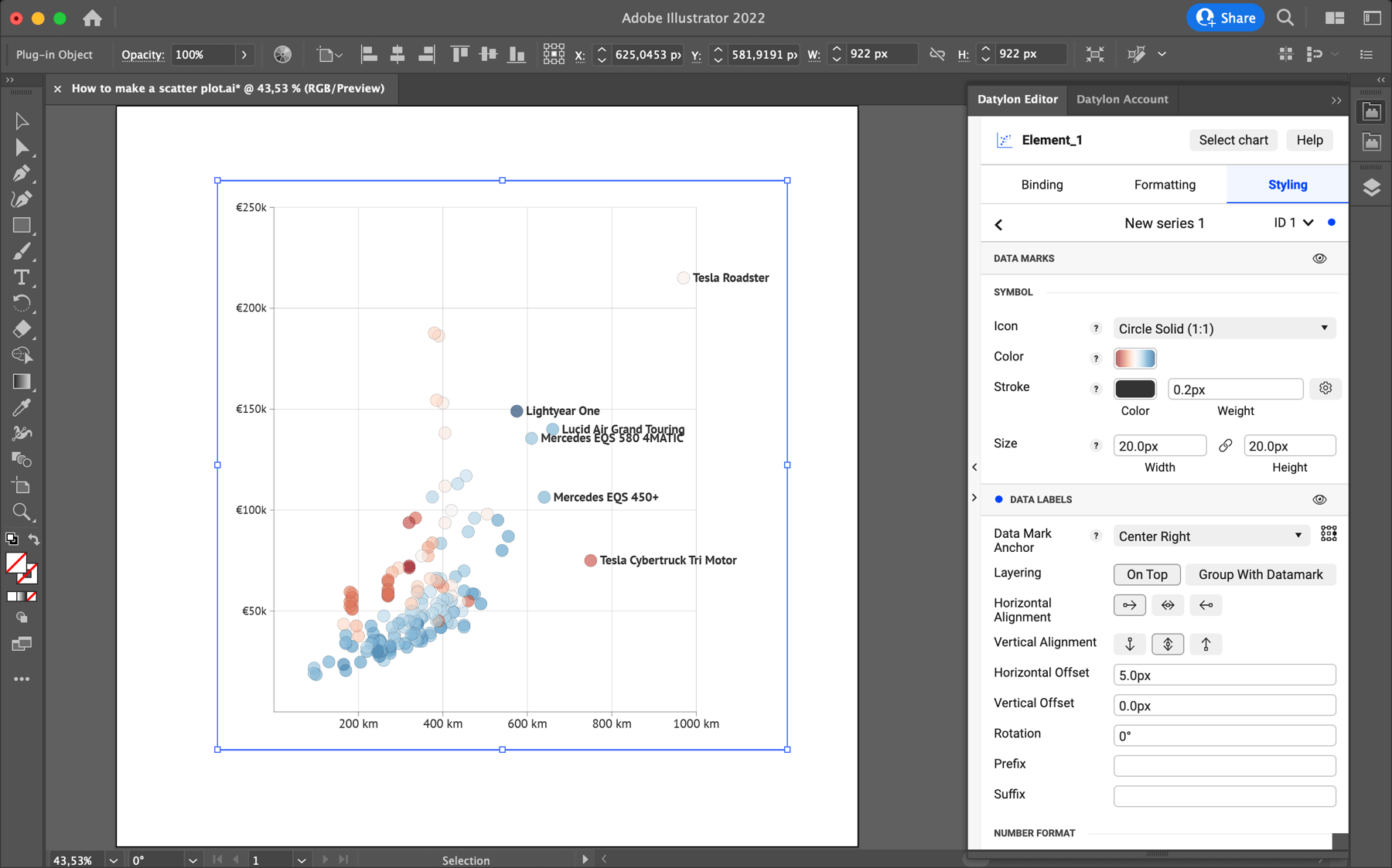1392x868 pixels.
Task: Enable On Top layering for data labels
Action: point(1146,574)
